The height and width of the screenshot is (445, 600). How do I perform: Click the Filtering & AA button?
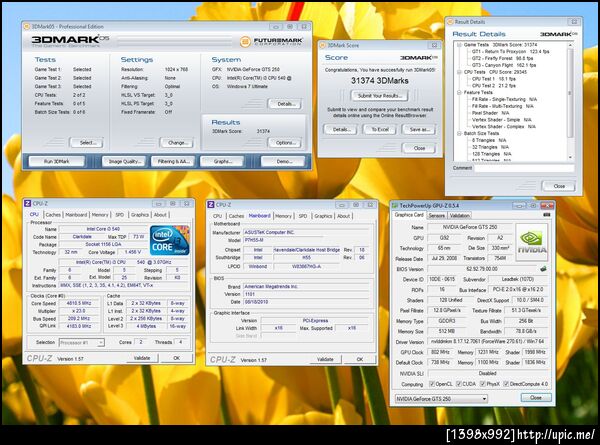pyautogui.click(x=173, y=161)
